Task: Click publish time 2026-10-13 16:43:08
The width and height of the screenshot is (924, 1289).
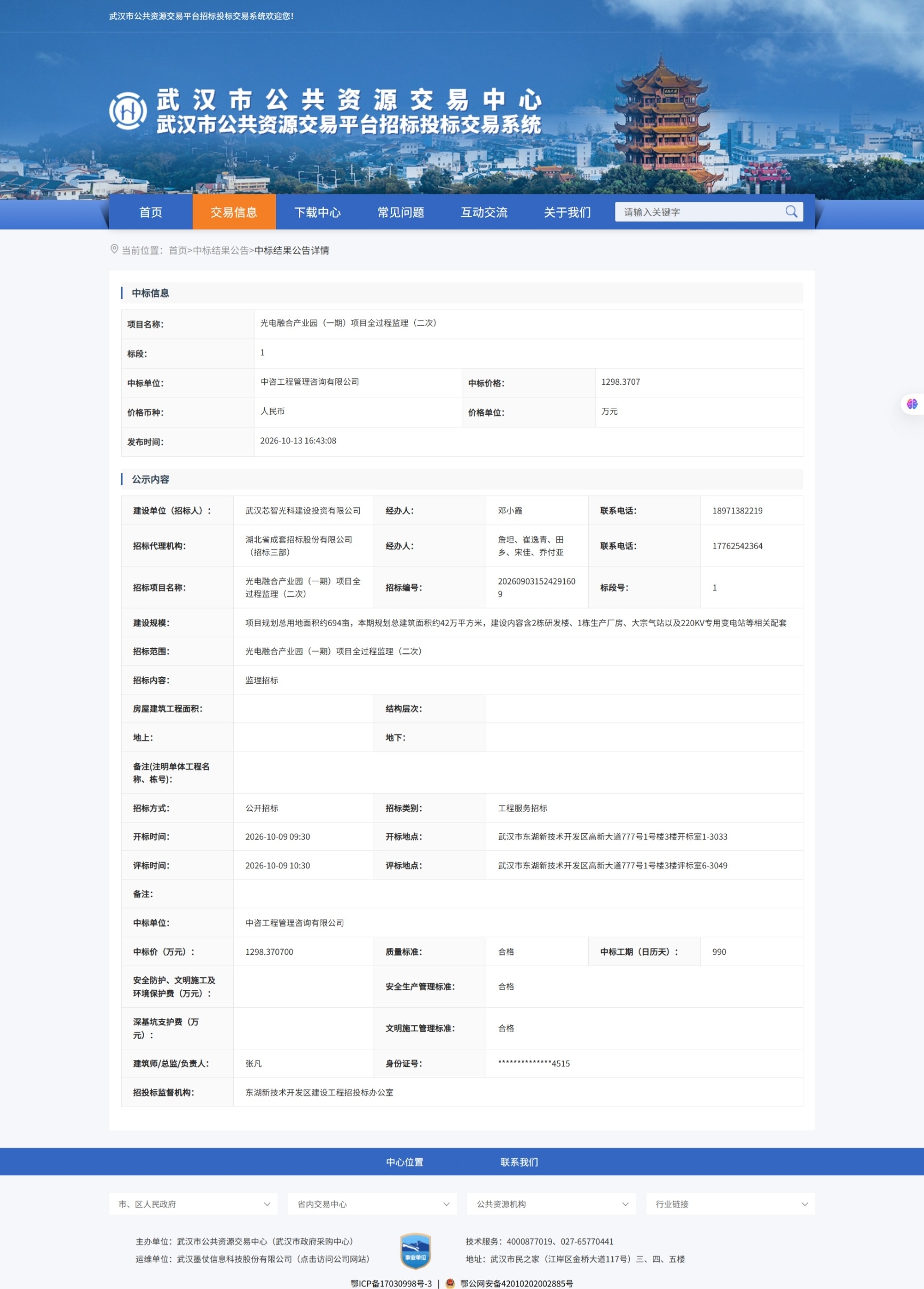Action: 298,440
